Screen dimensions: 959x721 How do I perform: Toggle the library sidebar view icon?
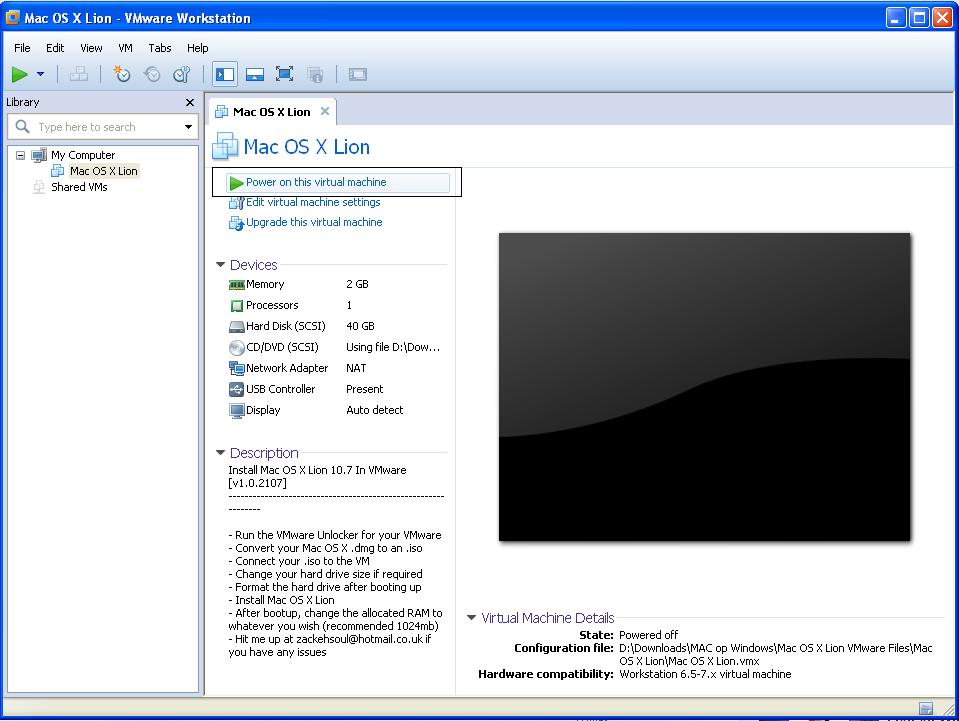click(225, 75)
